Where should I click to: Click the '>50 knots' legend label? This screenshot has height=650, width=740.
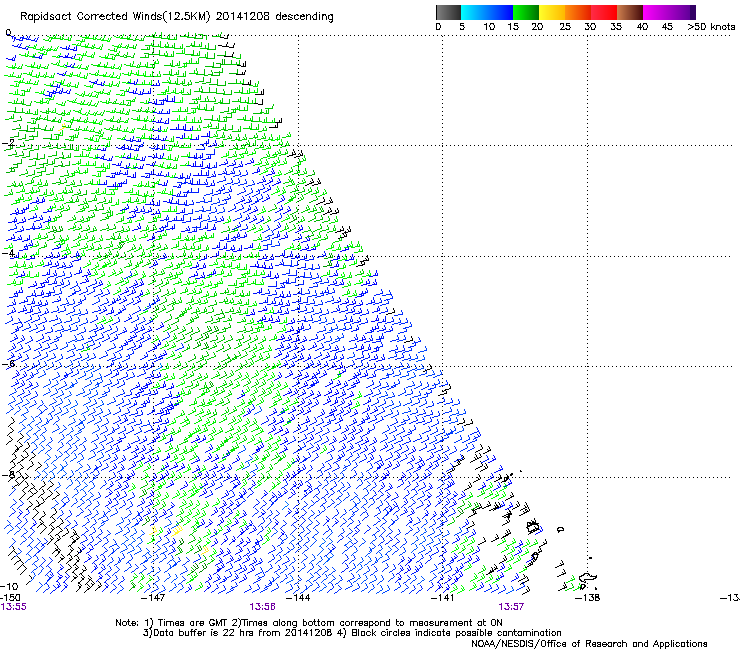[711, 26]
